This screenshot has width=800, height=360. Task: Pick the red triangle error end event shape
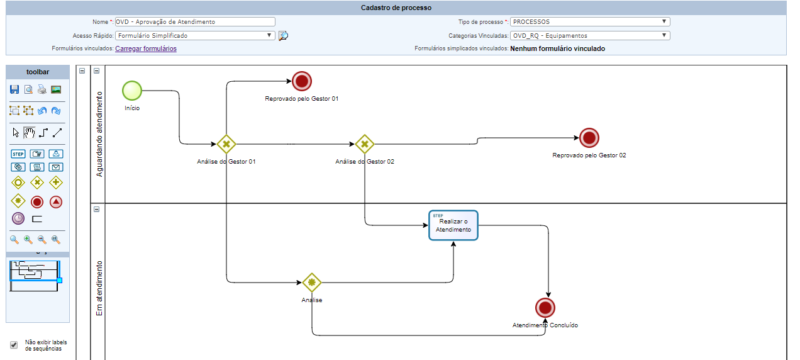point(56,202)
